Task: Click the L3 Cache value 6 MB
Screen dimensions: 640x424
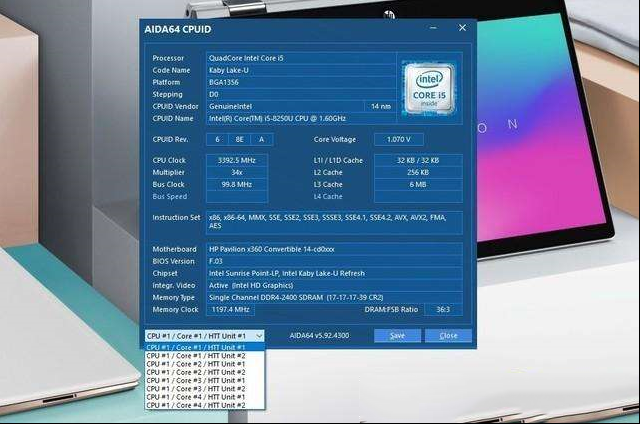Action: click(x=418, y=184)
